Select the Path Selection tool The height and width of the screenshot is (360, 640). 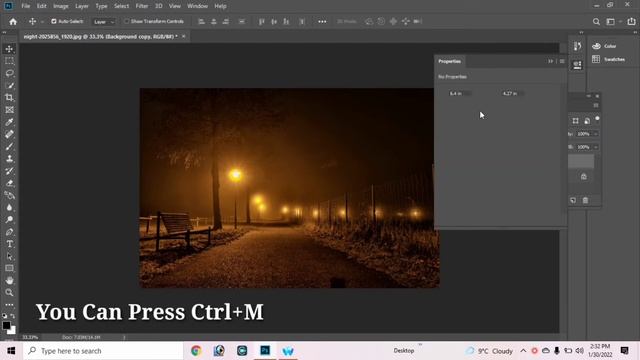9,256
